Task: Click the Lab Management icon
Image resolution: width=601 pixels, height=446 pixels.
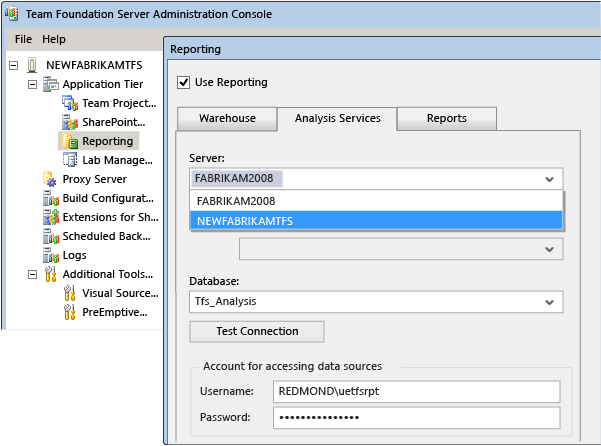Action: coord(70,160)
